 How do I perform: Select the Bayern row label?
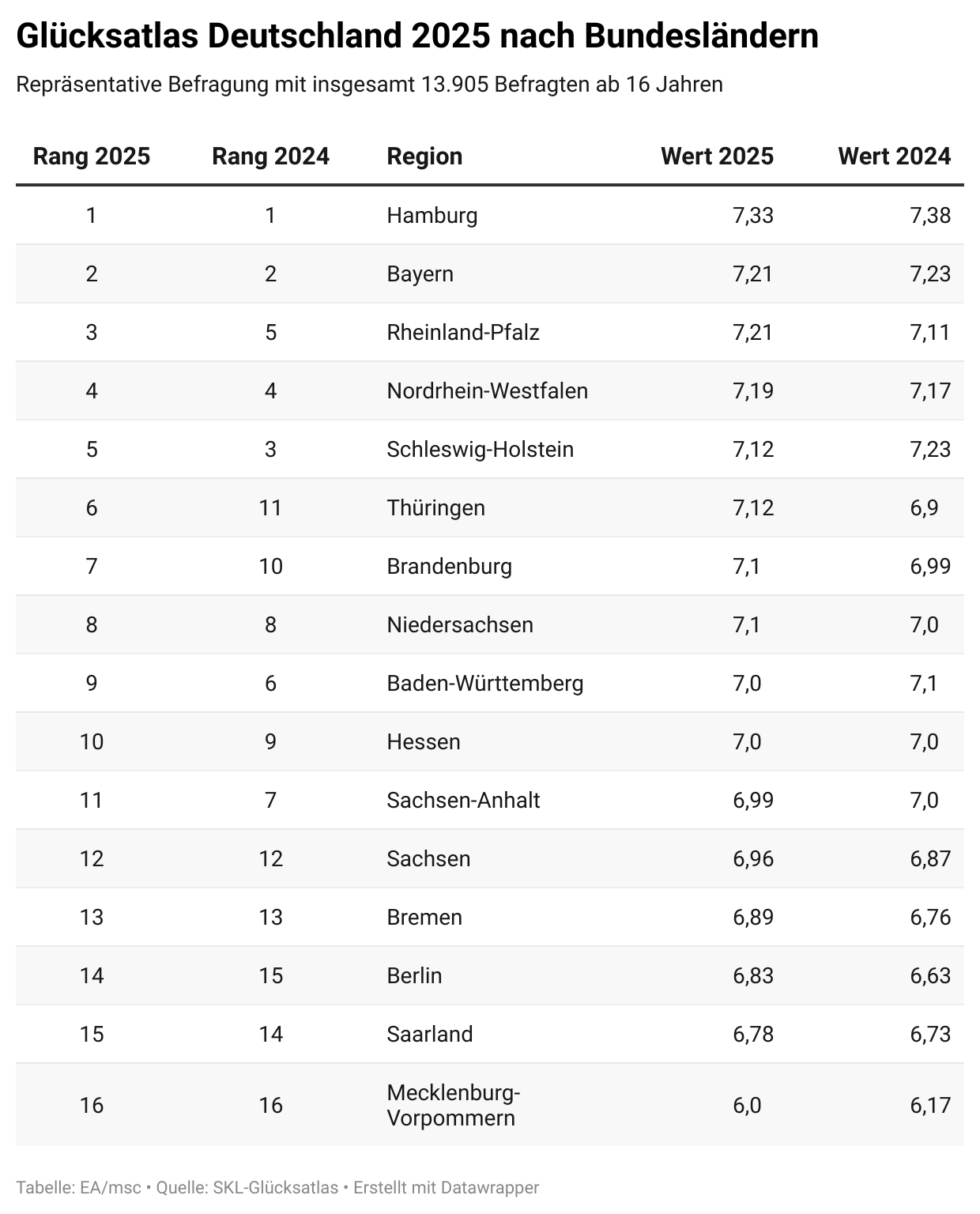click(x=420, y=273)
